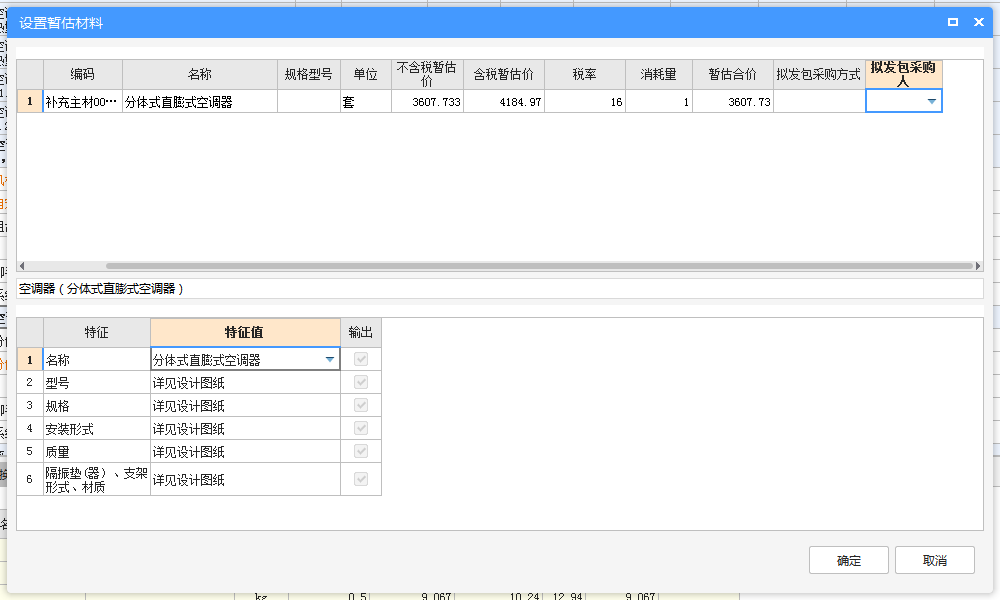Toggle output checkbox for 安装形式 row
Viewport: 1000px width, 600px height.
point(360,428)
